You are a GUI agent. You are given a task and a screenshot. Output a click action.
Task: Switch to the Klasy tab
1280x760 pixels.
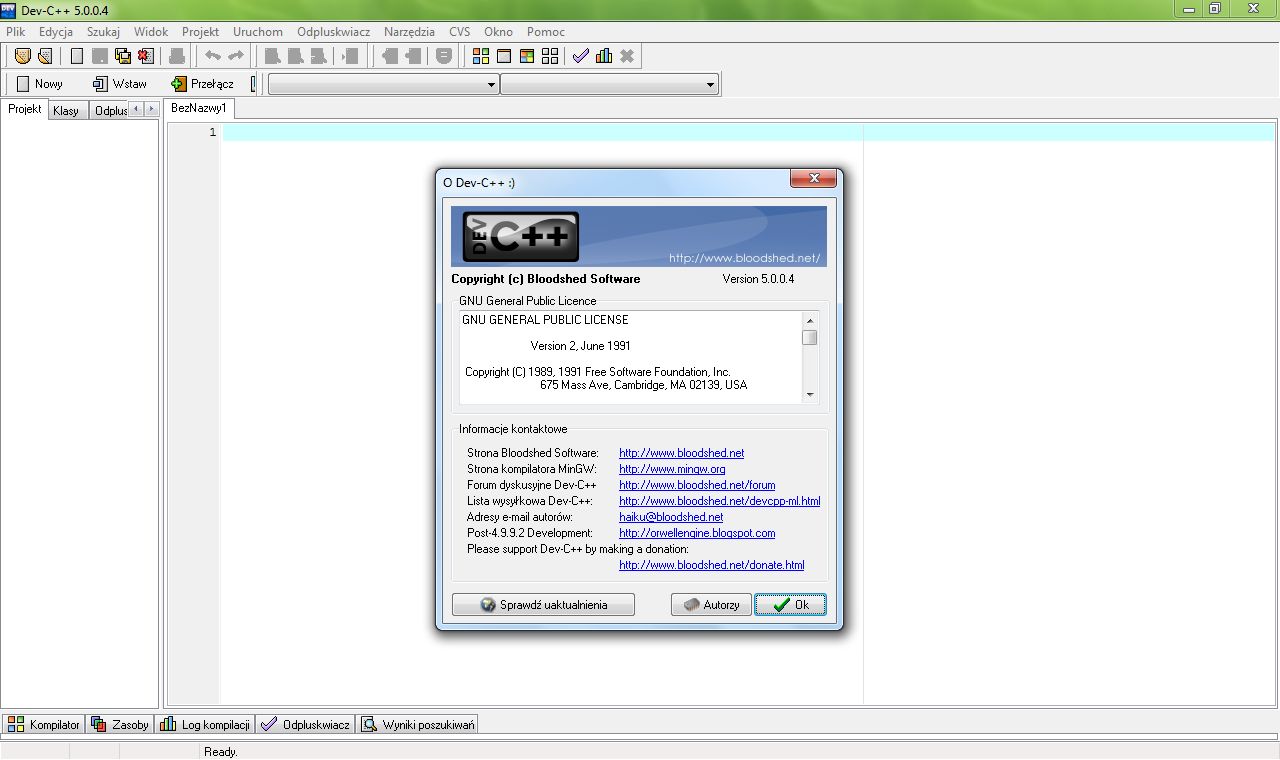(x=67, y=110)
